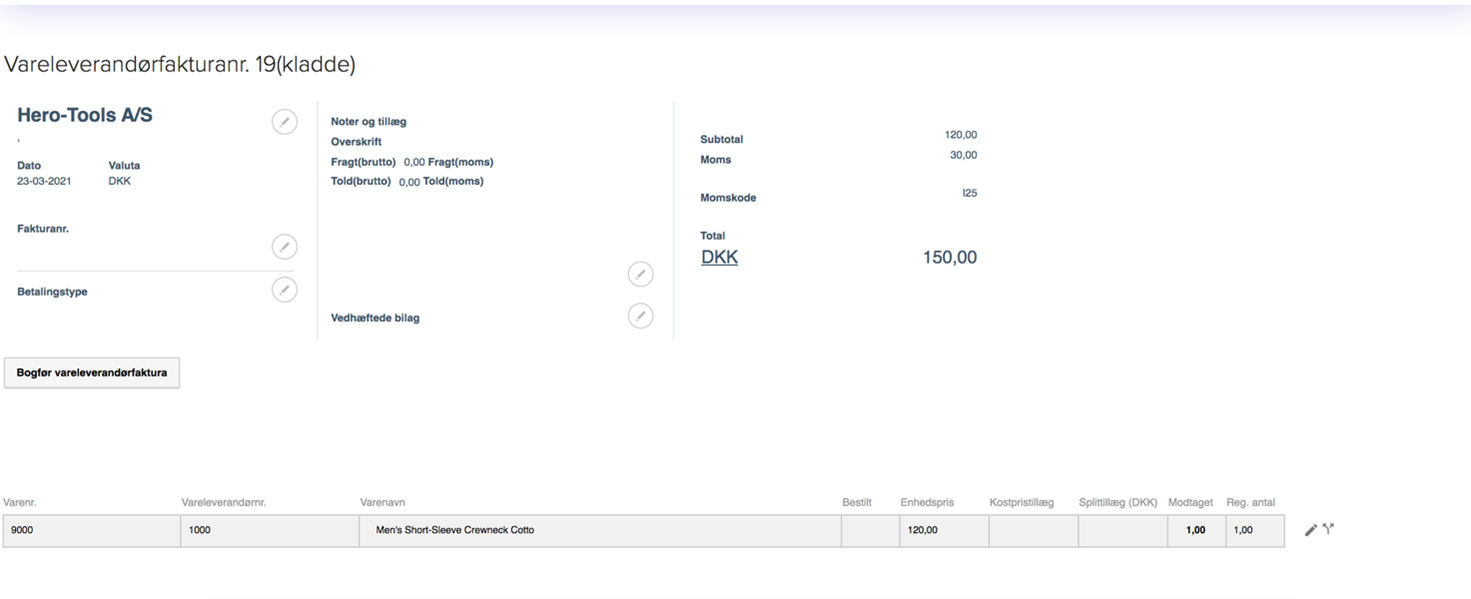The image size is (1471, 599).
Task: Select the empty Kostpristillæg cell
Action: [x=1033, y=531]
